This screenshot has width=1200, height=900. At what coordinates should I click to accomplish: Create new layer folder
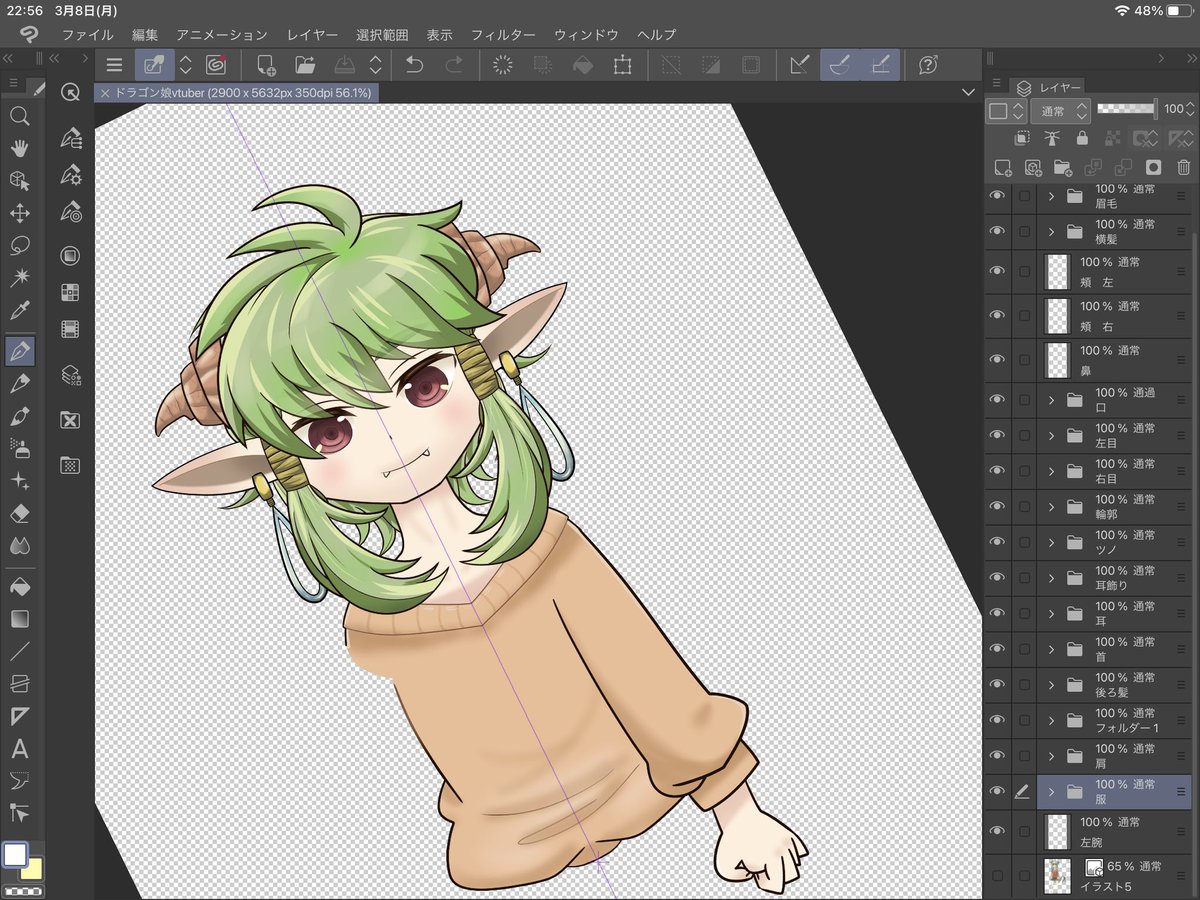tap(1063, 168)
